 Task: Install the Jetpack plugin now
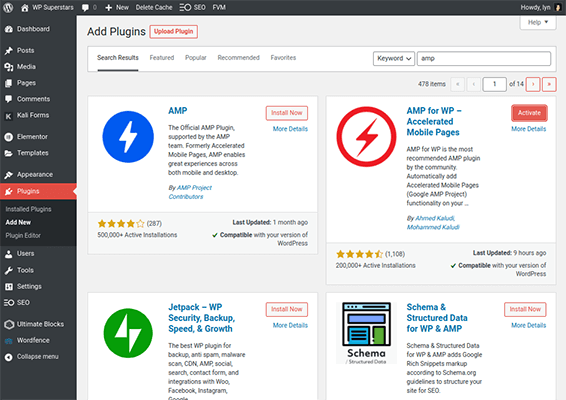pyautogui.click(x=287, y=309)
